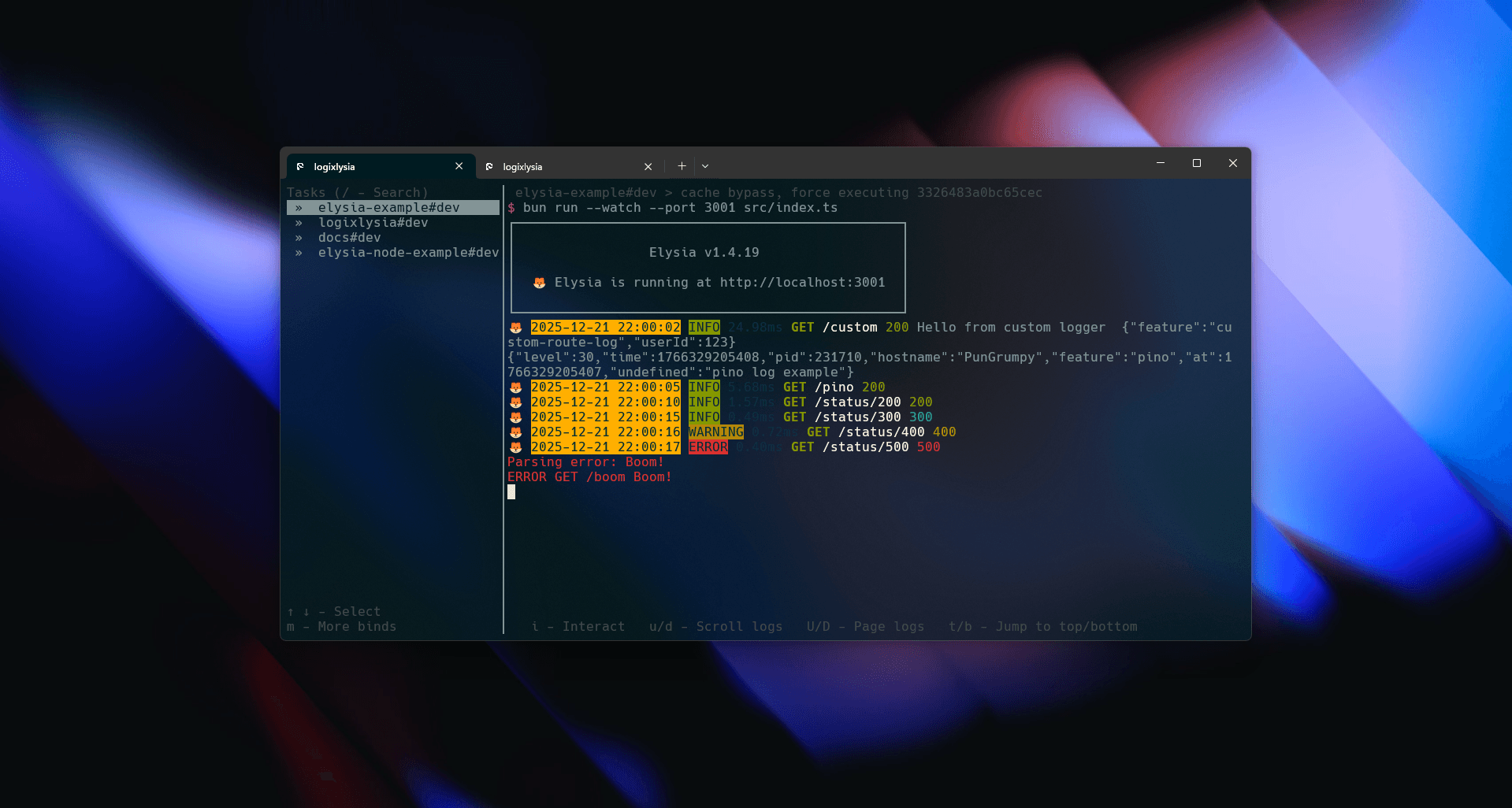Screen dimensions: 1512x808
Task: Select the elysia-node-example#dev task
Action: click(408, 253)
